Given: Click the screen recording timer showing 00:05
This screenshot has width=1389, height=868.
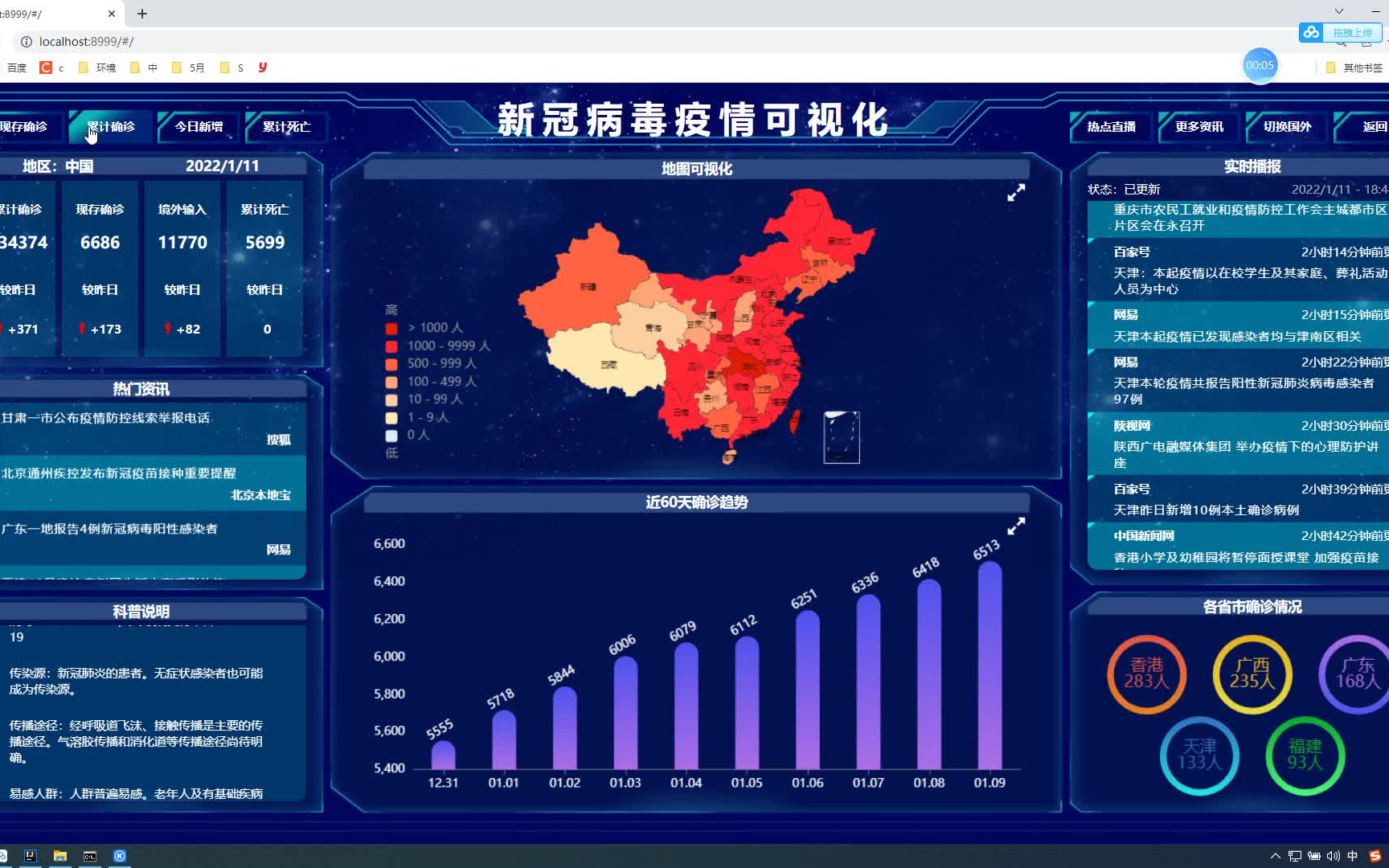Looking at the screenshot, I should click(x=1260, y=66).
